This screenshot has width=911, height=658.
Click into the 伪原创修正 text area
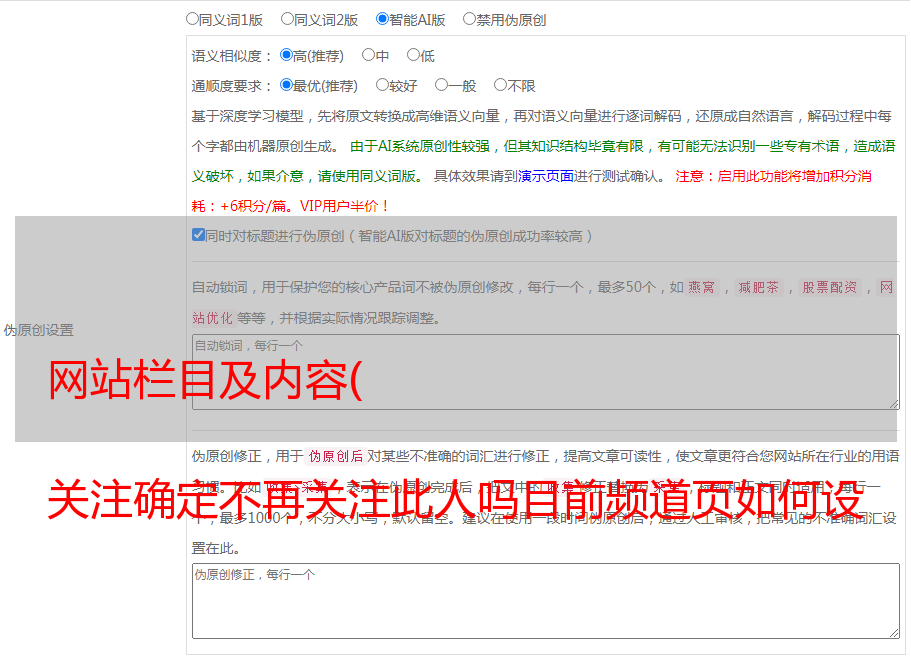545,600
